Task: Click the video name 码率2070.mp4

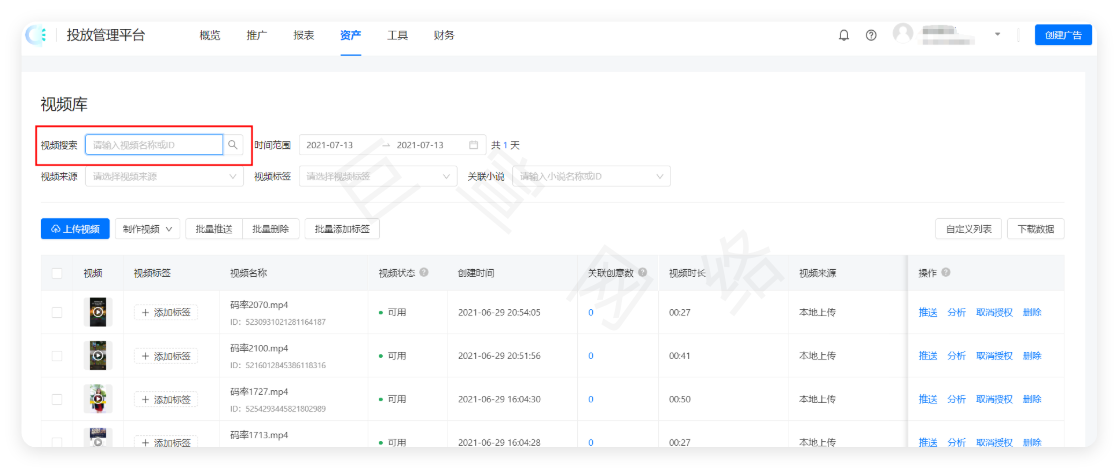Action: click(x=260, y=305)
